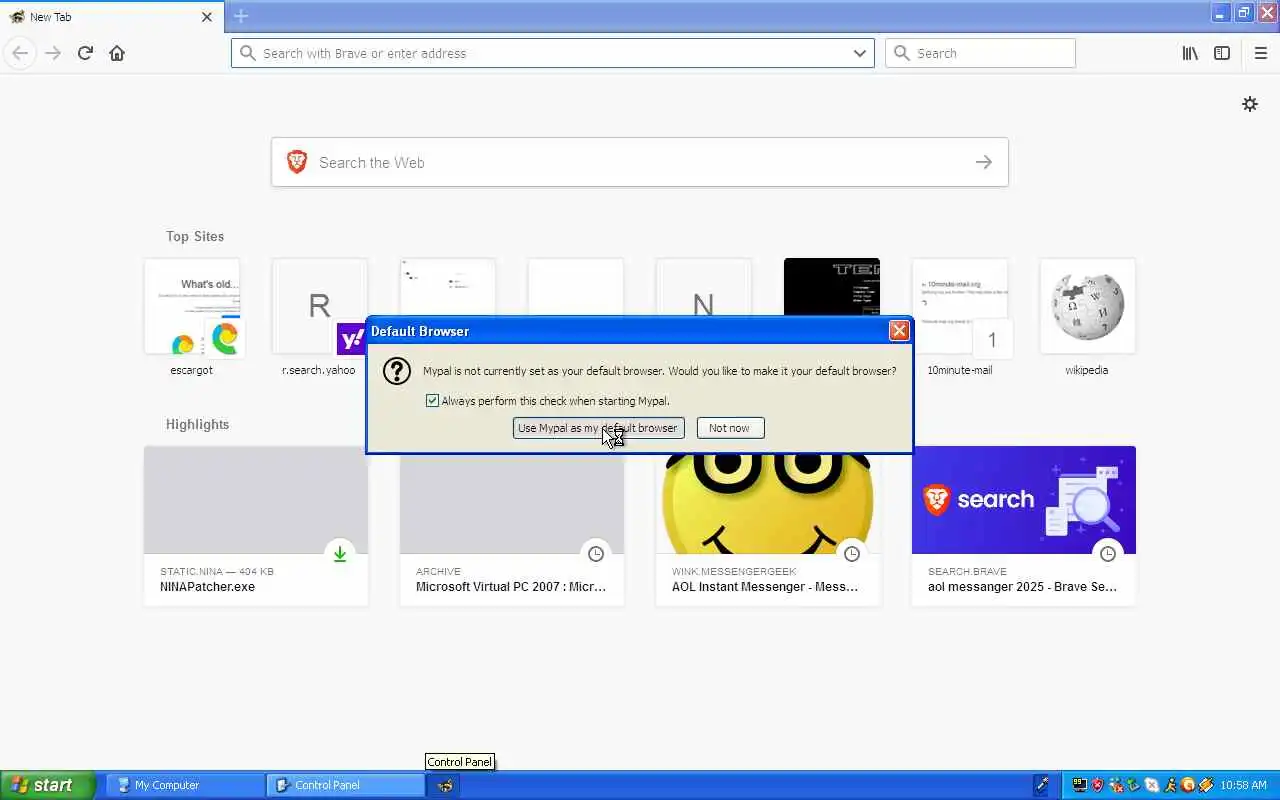This screenshot has width=1280, height=800.
Task: Open New Tab page settings gear
Action: point(1250,104)
